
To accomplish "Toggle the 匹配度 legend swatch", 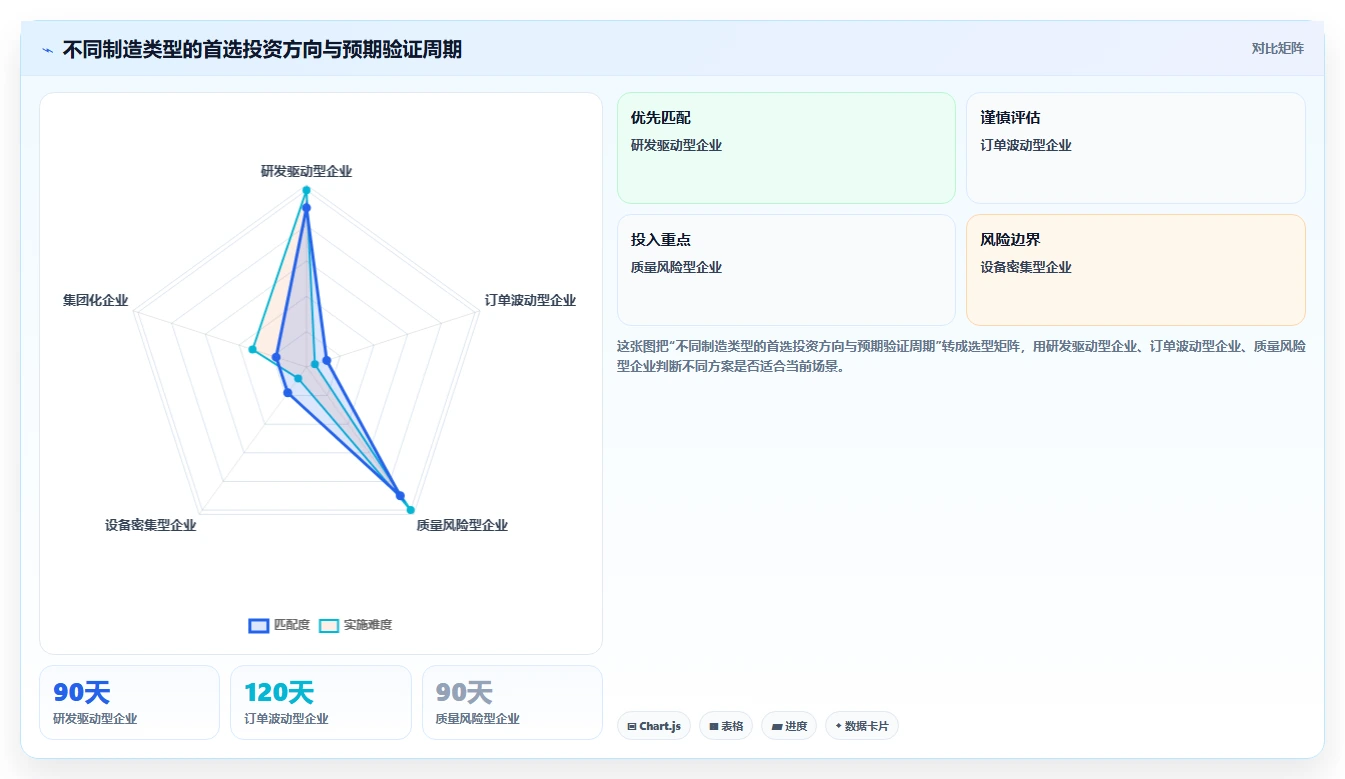I will coord(259,625).
